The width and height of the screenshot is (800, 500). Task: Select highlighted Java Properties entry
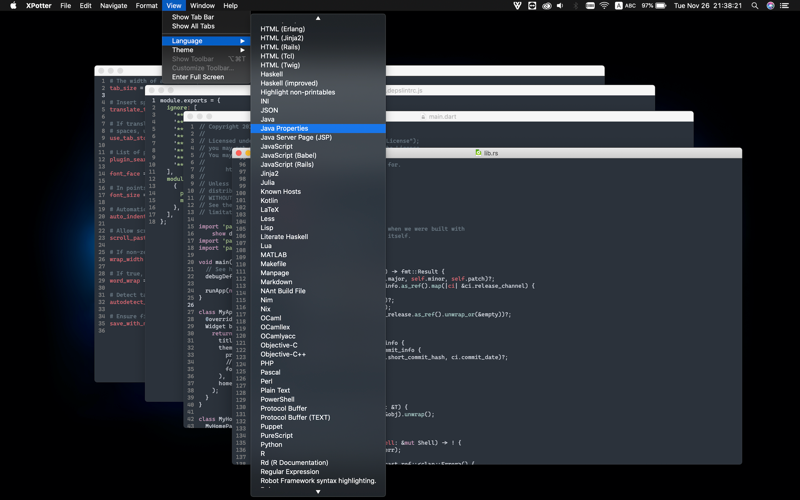click(318, 129)
